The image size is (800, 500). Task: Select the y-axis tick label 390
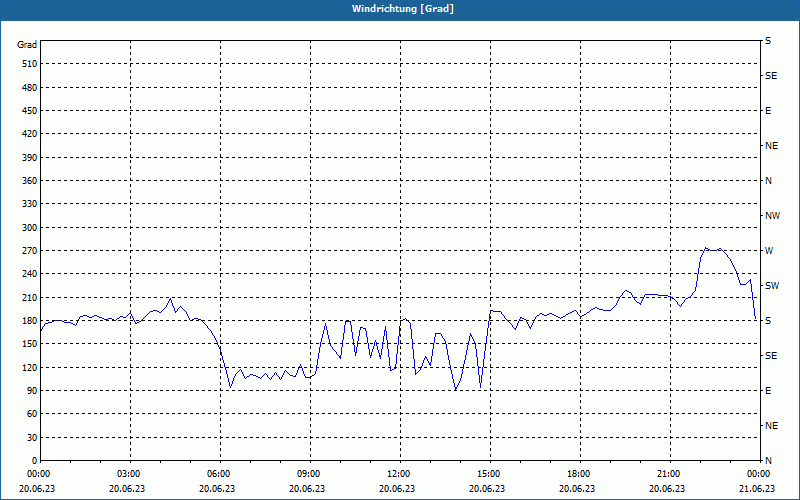click(x=30, y=158)
